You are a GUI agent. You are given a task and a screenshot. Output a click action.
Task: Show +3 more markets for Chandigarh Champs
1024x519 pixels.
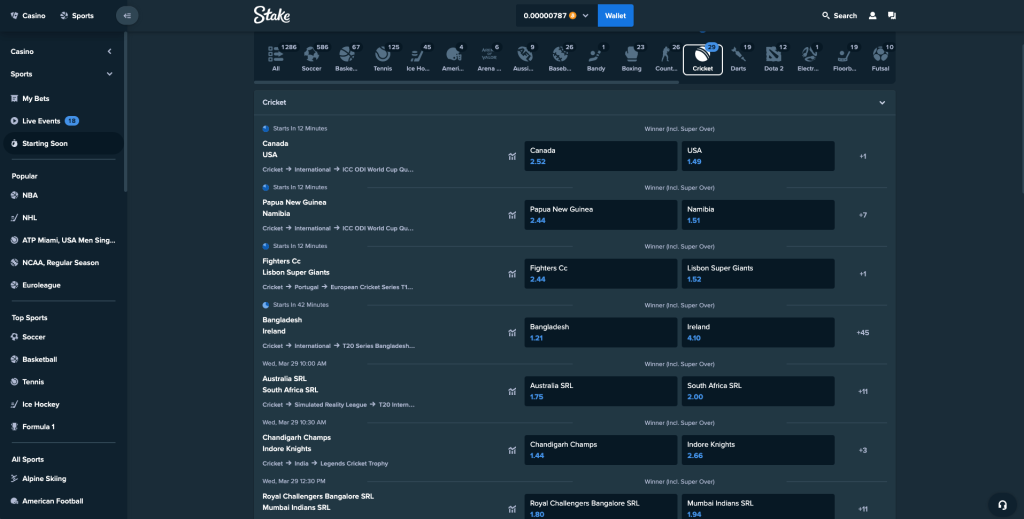coord(863,450)
